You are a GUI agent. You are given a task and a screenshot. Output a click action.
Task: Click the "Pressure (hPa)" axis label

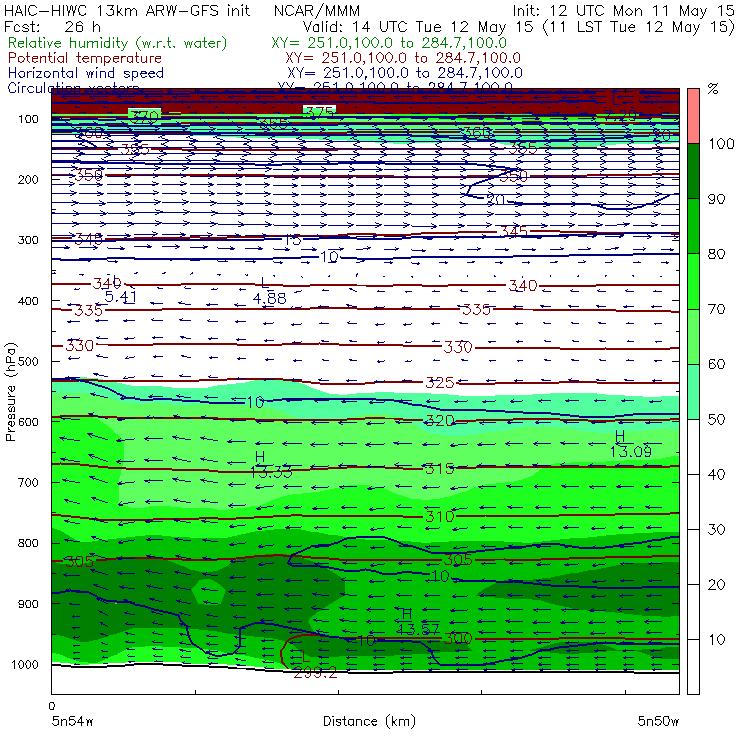[10, 392]
